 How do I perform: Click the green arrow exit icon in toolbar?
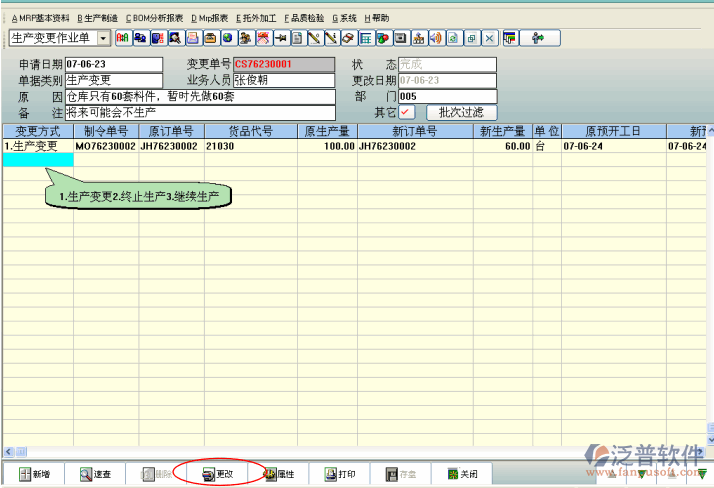[x=538, y=38]
